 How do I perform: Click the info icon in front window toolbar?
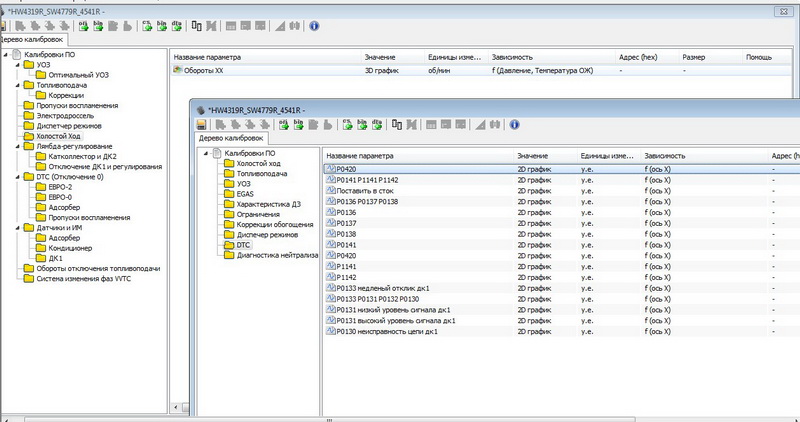[514, 125]
